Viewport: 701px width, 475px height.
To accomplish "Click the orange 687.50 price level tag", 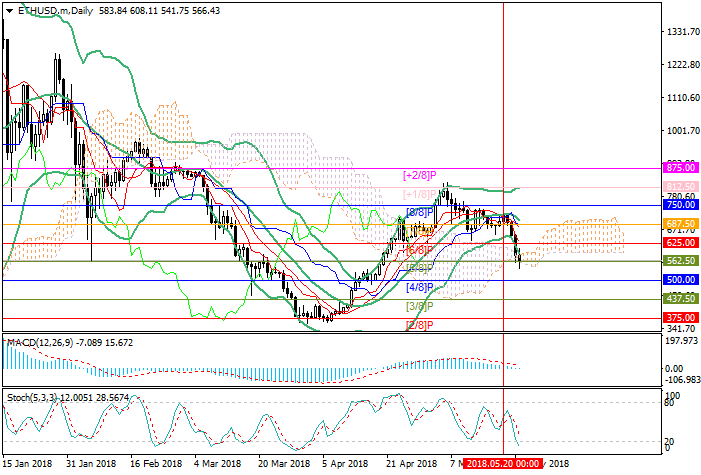I will click(680, 223).
